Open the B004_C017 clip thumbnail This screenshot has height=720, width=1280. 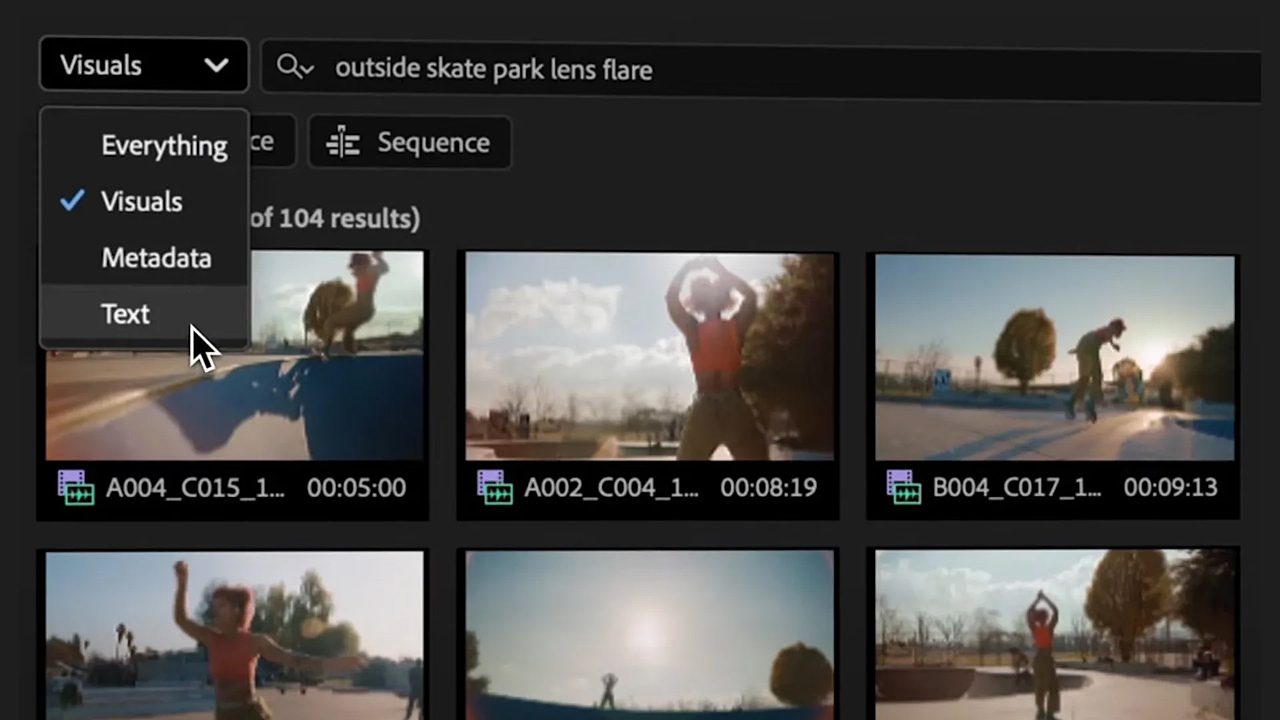1055,357
